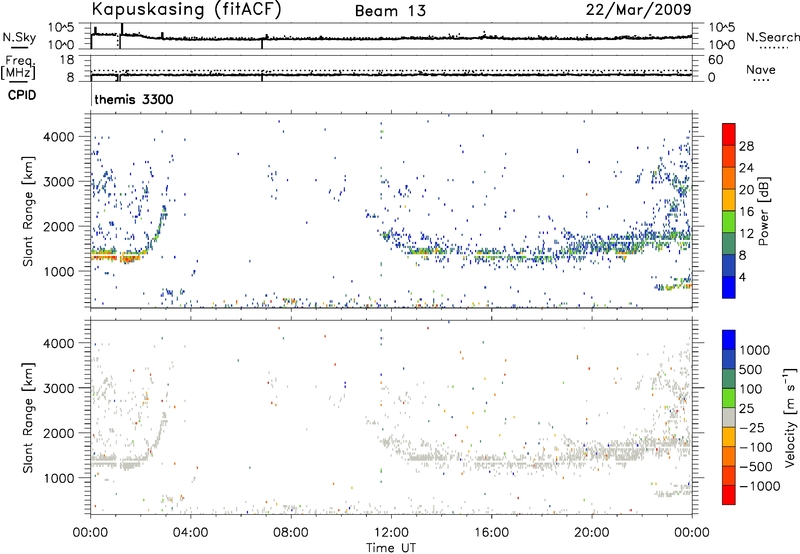
Task: Click the '-25' tick on the velocity colorbar
Action: 752,427
